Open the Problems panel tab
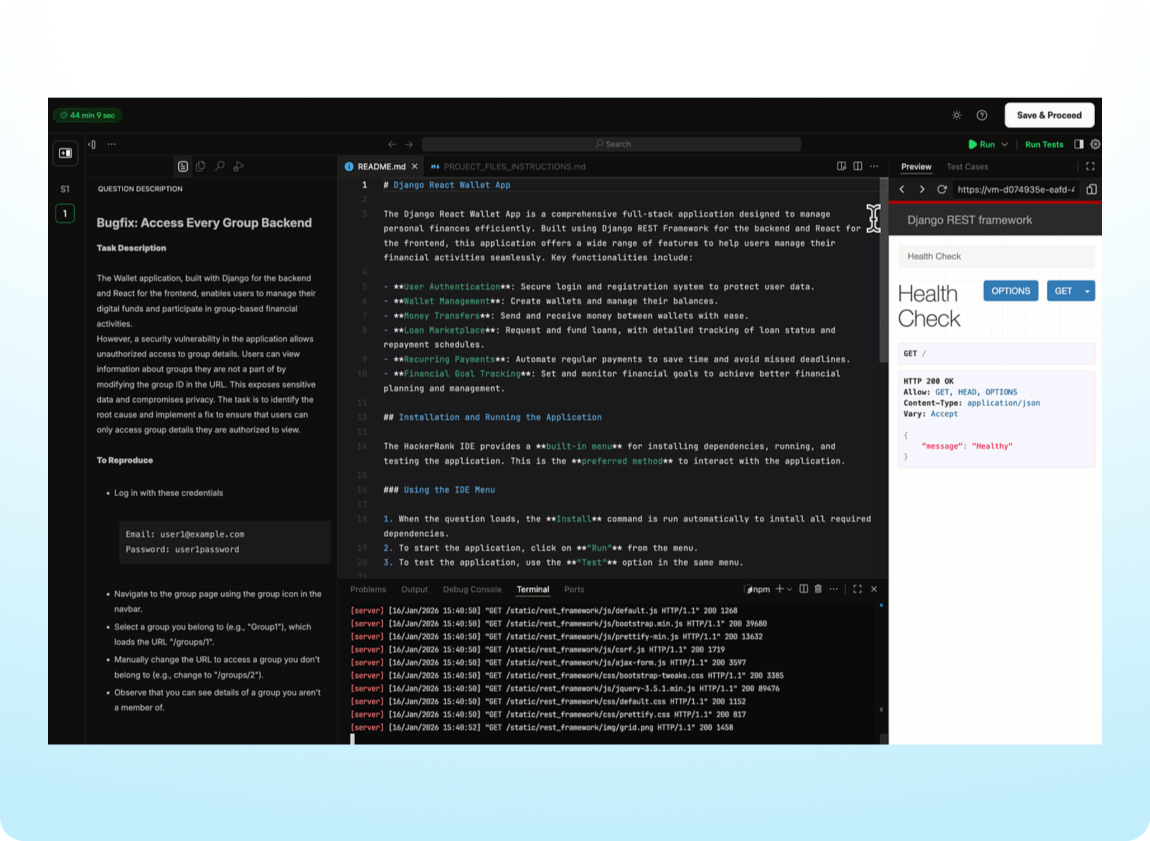Screen dimensions: 1150x841 tap(367, 590)
